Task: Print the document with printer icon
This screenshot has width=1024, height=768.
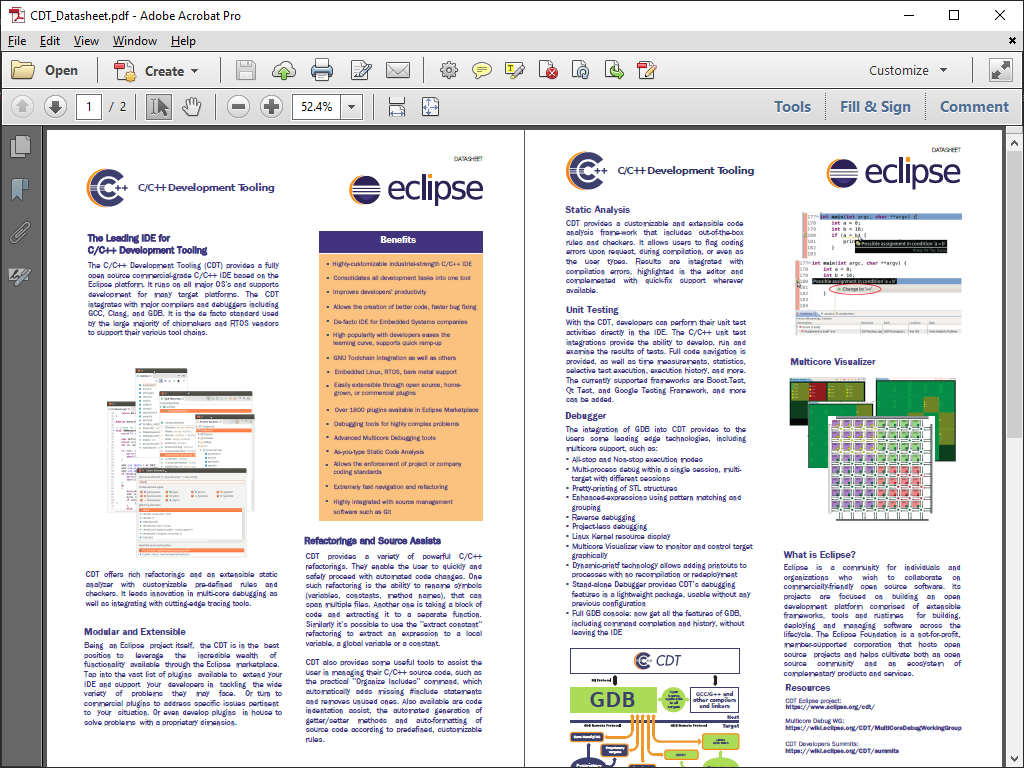Action: [x=321, y=71]
